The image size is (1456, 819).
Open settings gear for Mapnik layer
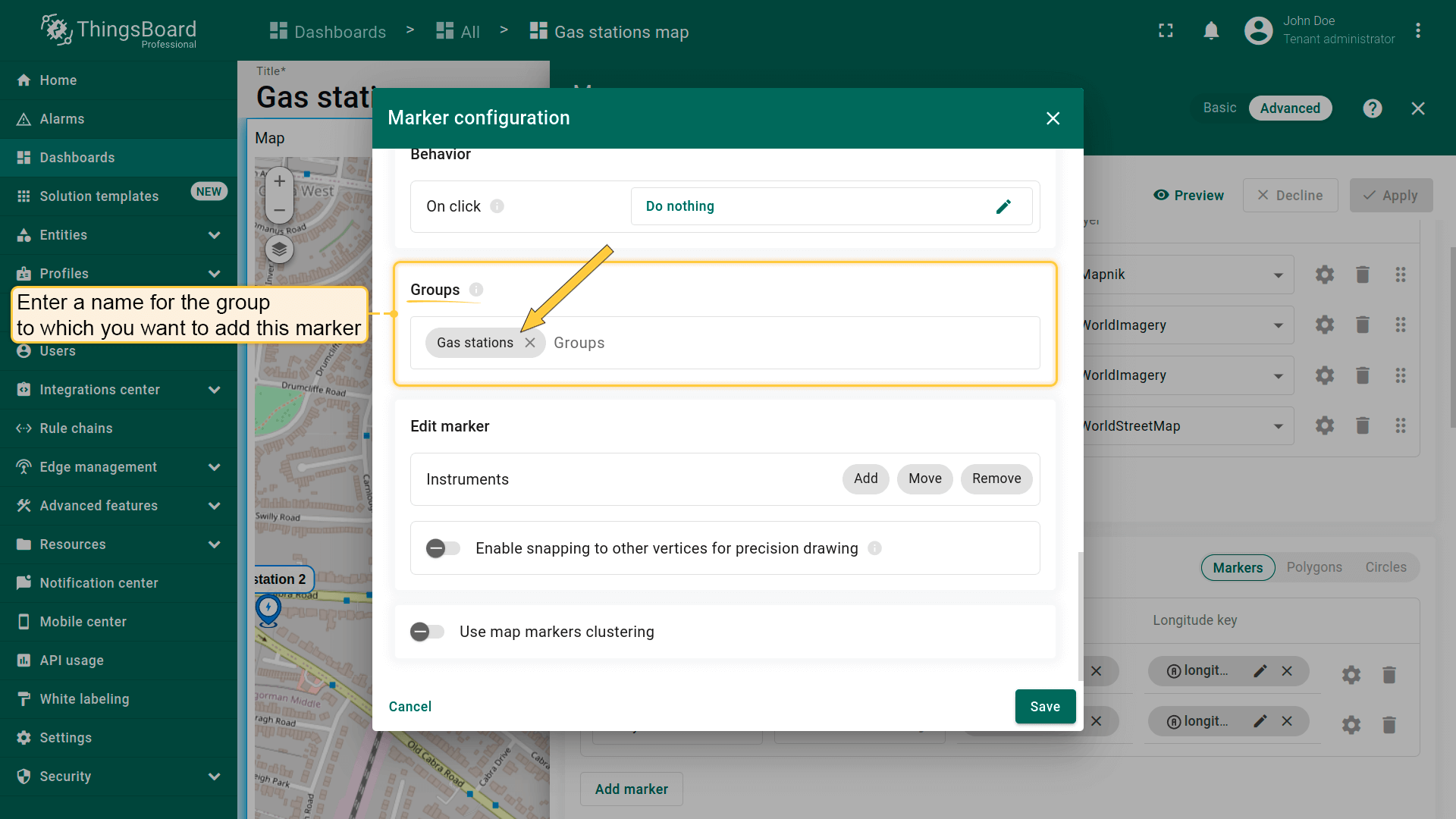[x=1324, y=275]
